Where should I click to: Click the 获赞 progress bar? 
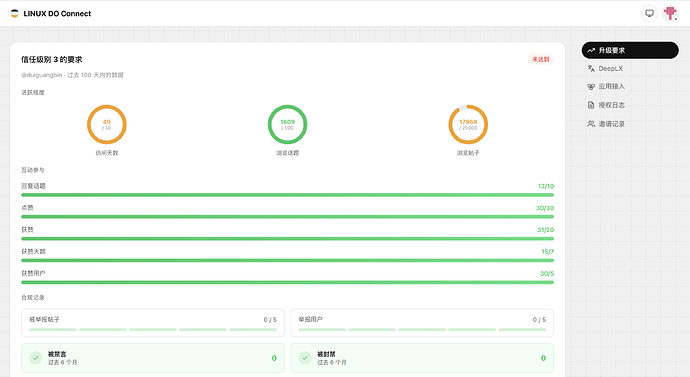click(x=287, y=238)
